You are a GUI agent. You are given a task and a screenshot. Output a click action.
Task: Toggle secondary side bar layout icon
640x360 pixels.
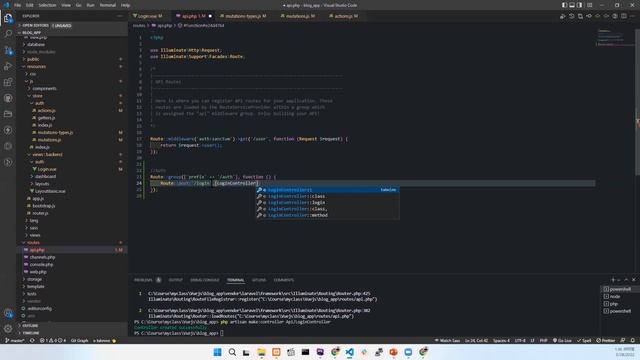point(579,5)
